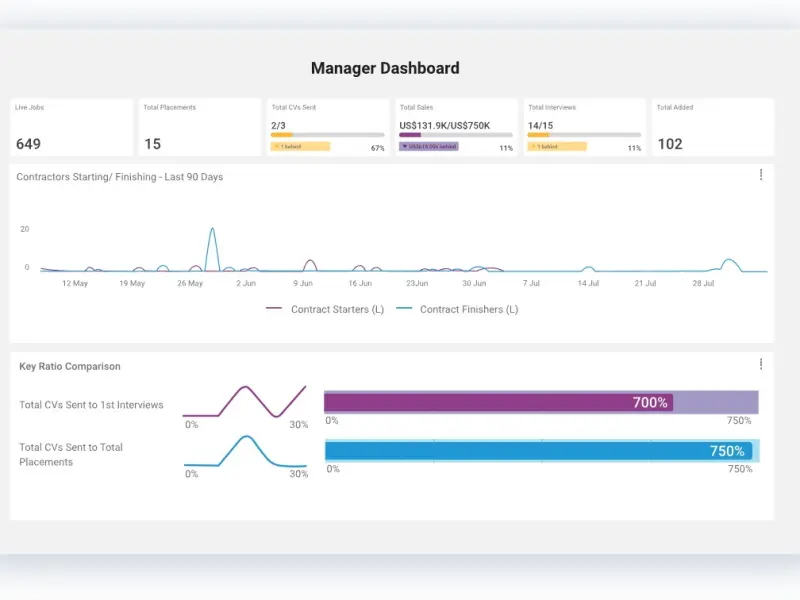Screen dimensions: 800x600
Task: Toggle Contract Finishers (L) legend series
Action: coord(457,310)
